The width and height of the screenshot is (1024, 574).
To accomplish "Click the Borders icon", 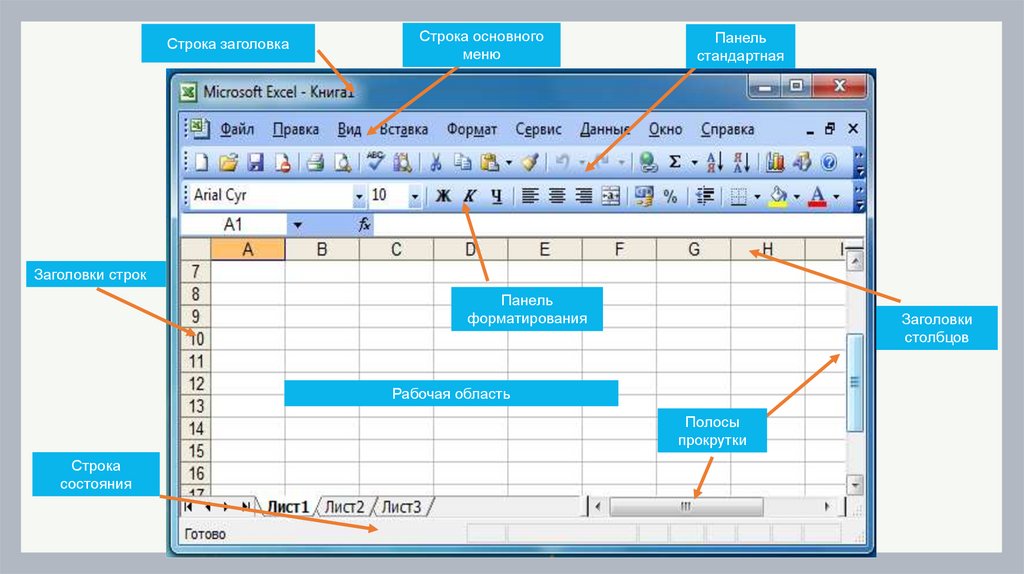I will pyautogui.click(x=739, y=196).
